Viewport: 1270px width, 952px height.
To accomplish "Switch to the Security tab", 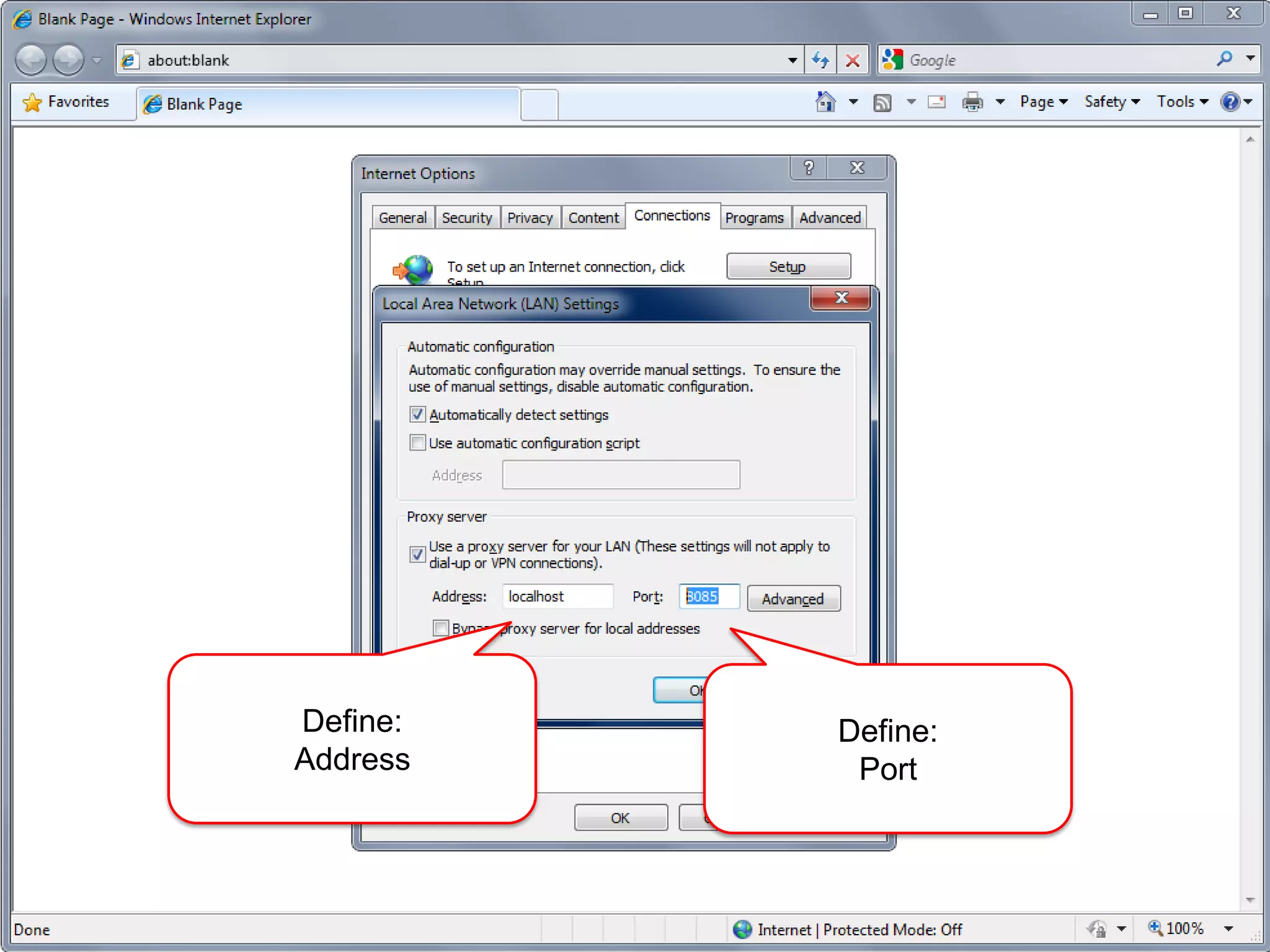I will point(466,218).
